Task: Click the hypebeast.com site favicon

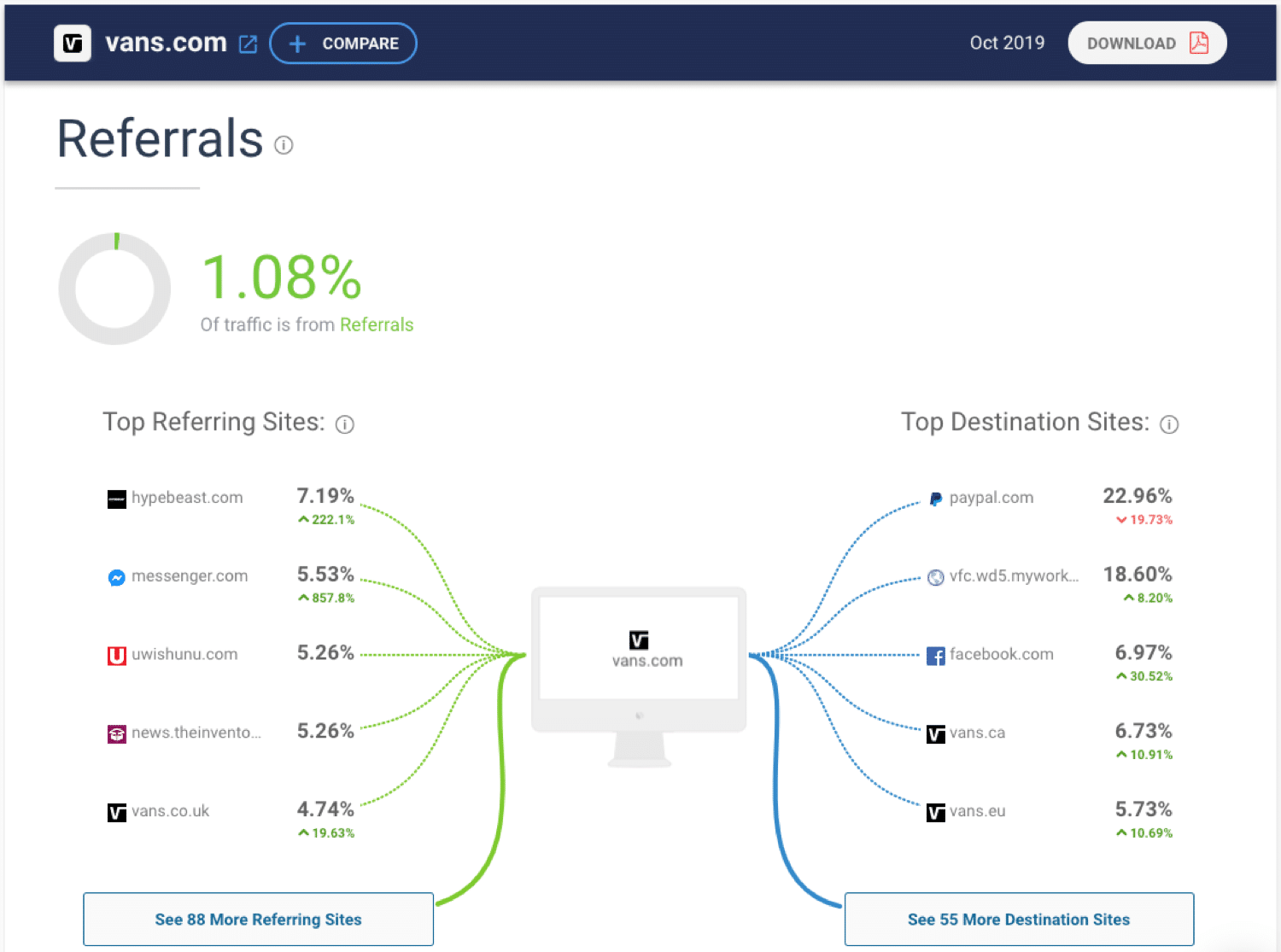Action: pos(116,499)
